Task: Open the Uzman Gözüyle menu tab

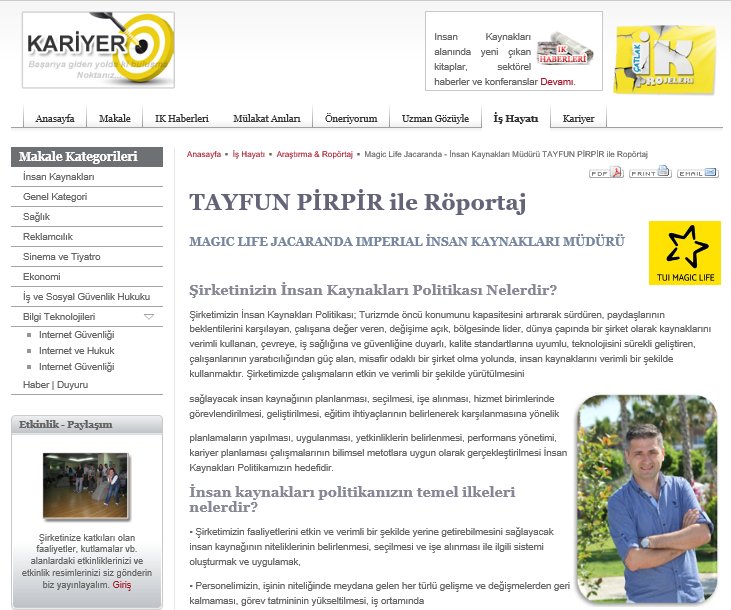Action: point(435,118)
